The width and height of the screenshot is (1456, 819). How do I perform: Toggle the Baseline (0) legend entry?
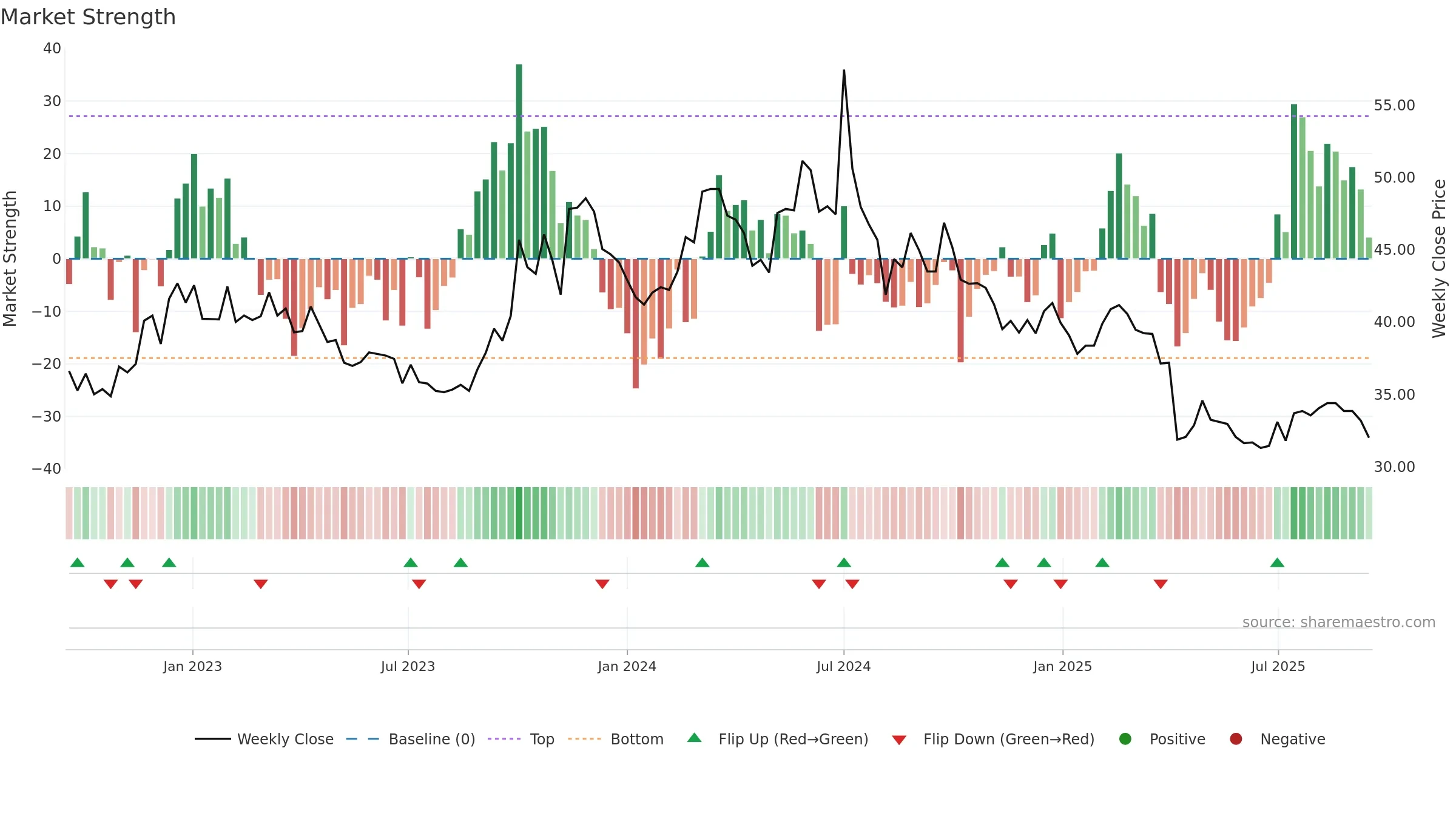[410, 739]
